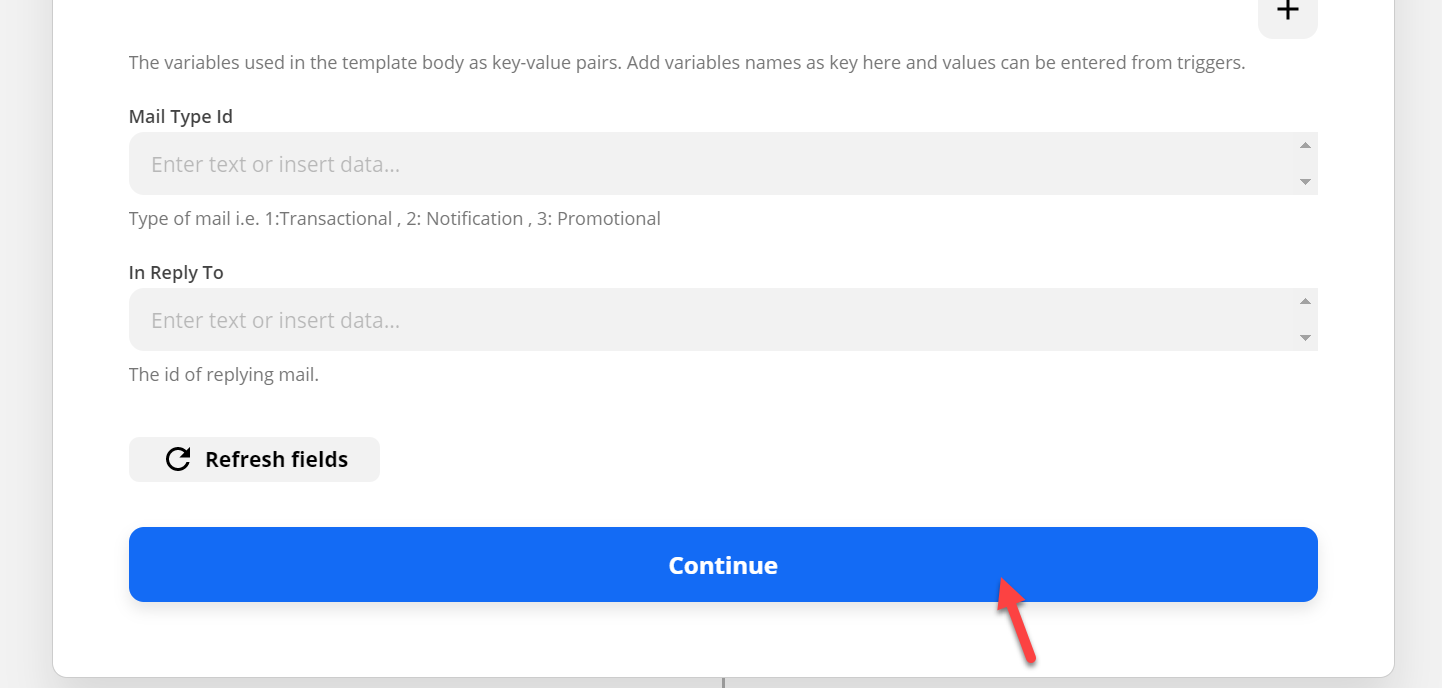Click the red arrow annotation
The width and height of the screenshot is (1442, 688).
pyautogui.click(x=1017, y=620)
